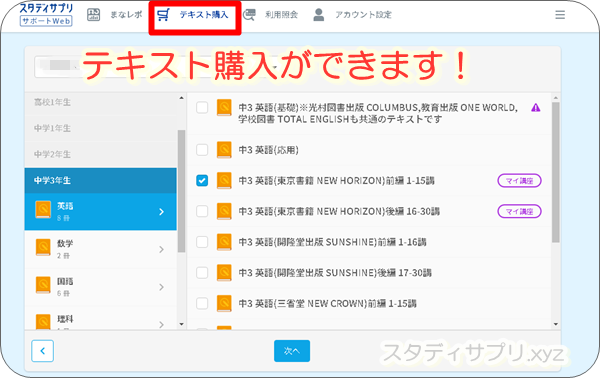
Task: Go back with the left arrow button
Action: 42,351
